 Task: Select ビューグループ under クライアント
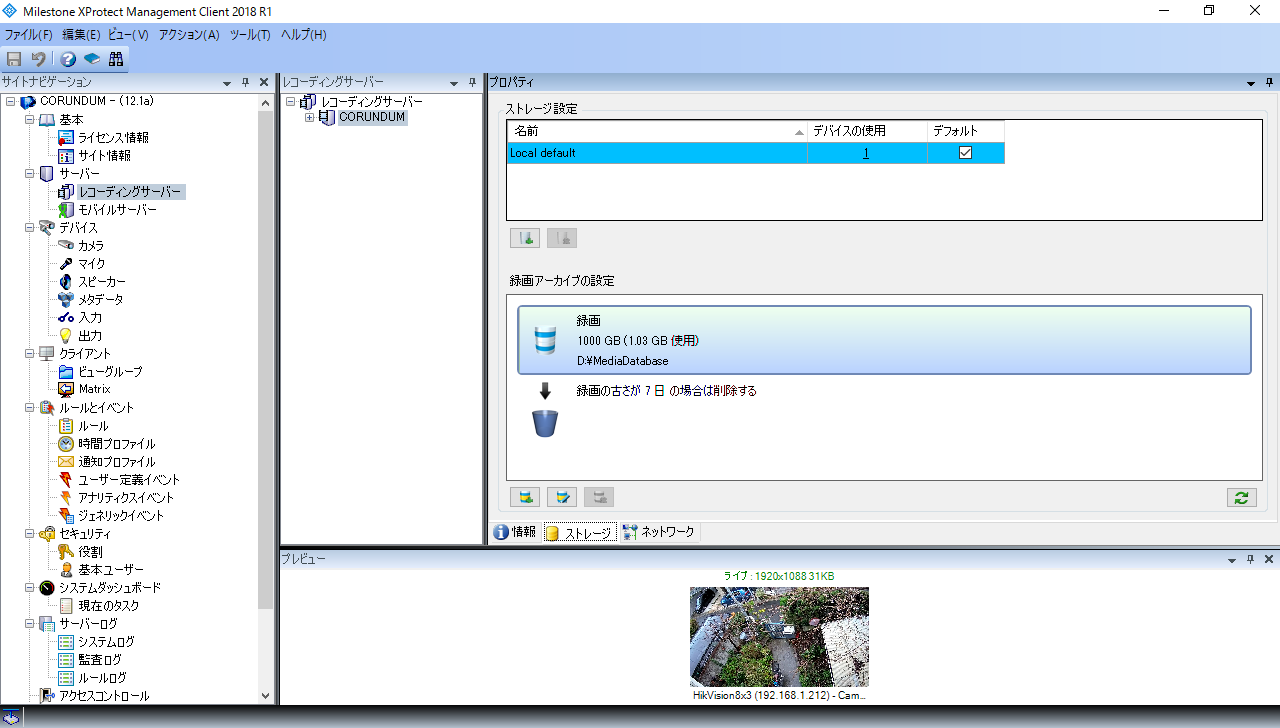[110, 372]
